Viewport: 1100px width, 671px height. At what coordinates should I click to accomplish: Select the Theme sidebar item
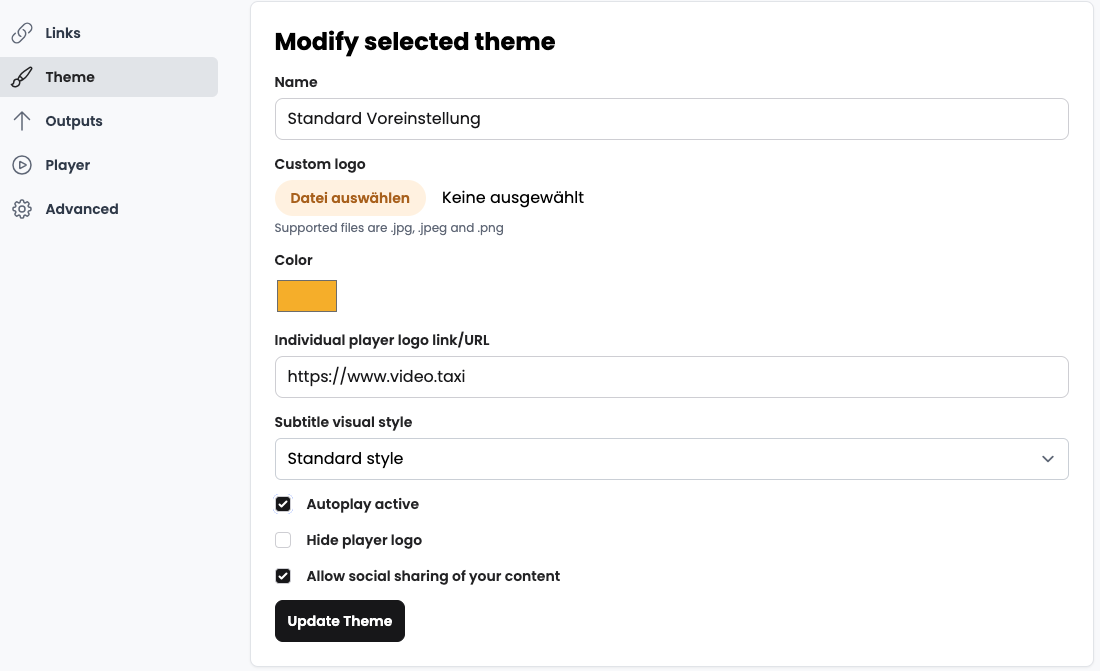(x=109, y=77)
